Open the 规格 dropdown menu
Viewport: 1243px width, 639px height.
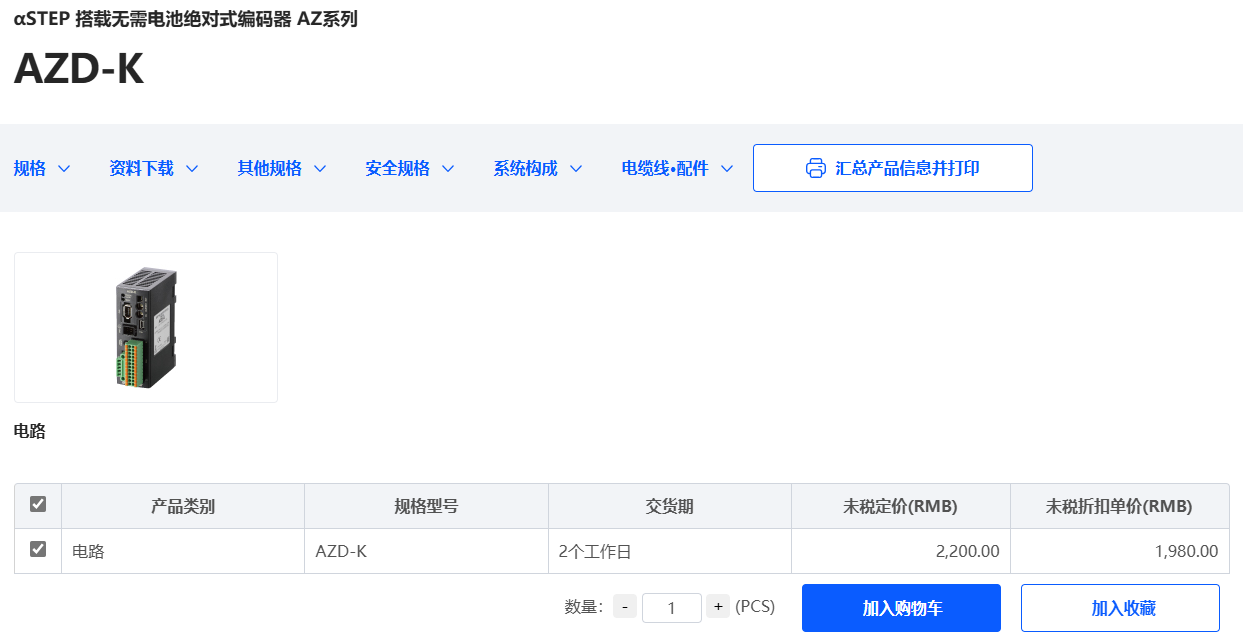pyautogui.click(x=41, y=168)
